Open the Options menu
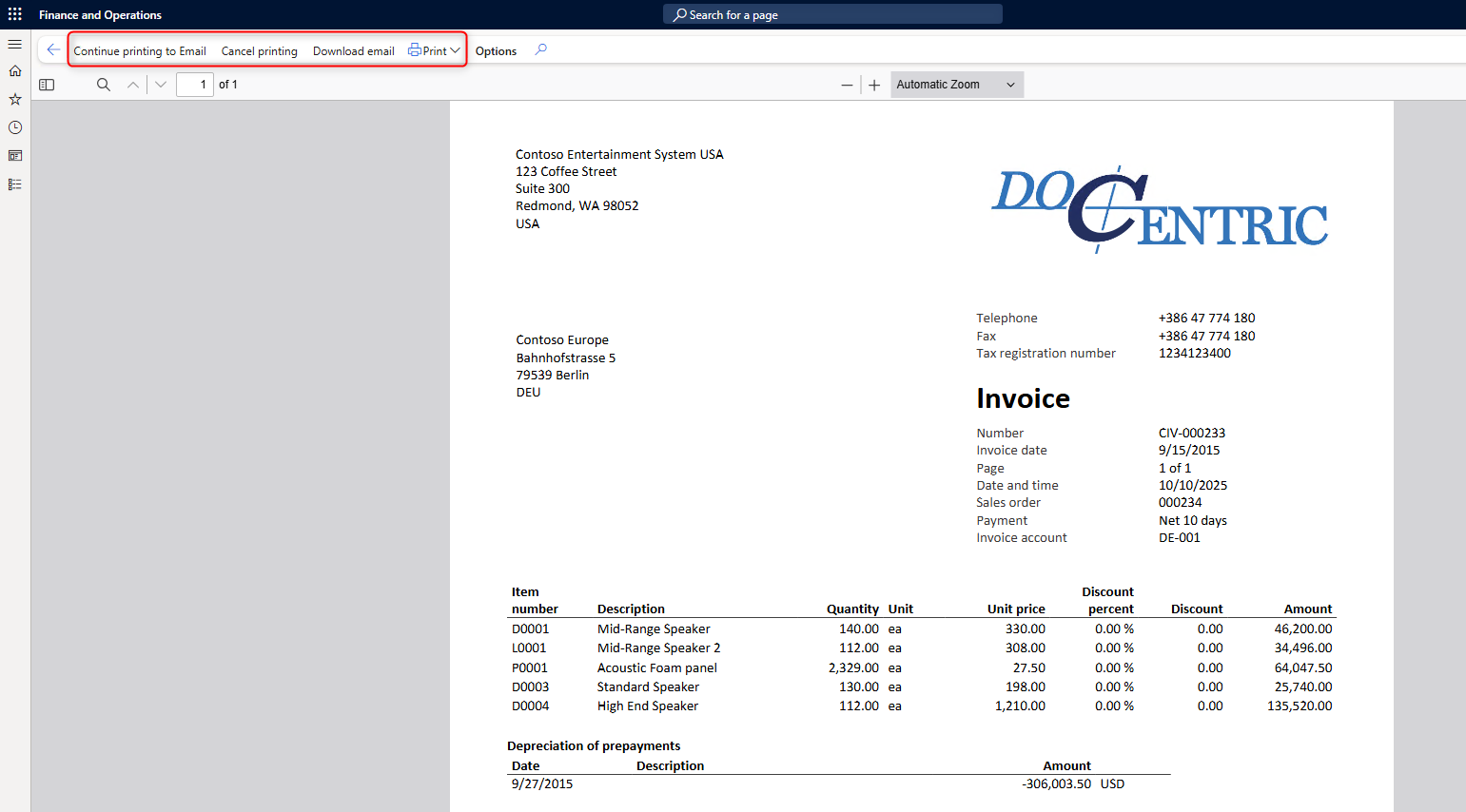1466x812 pixels. 496,51
